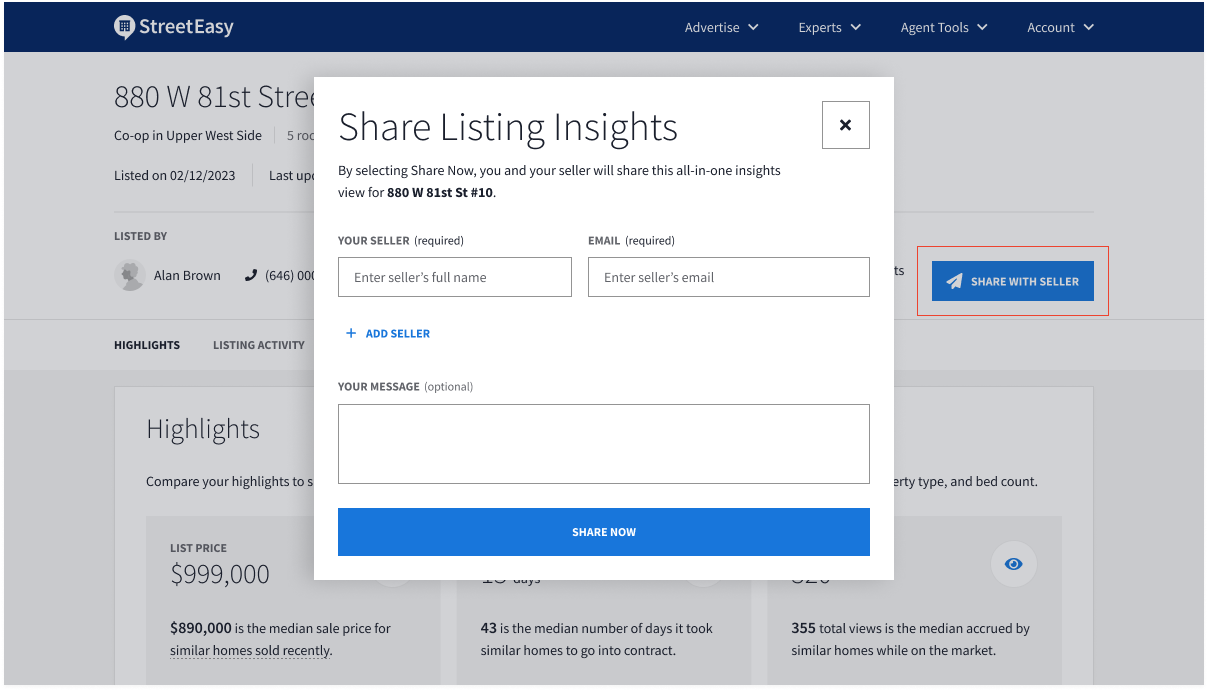Click the Co-op in Upper West Side text

pyautogui.click(x=188, y=135)
